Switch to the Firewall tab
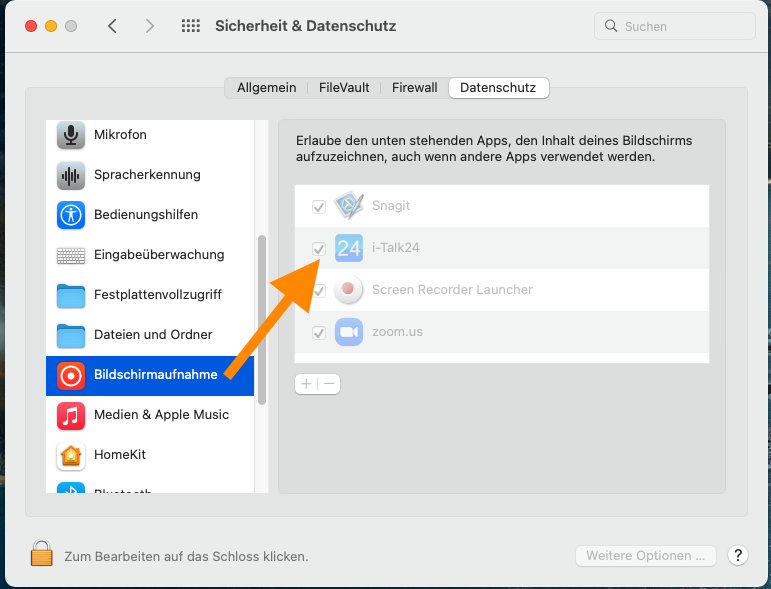This screenshot has height=589, width=771. (415, 88)
